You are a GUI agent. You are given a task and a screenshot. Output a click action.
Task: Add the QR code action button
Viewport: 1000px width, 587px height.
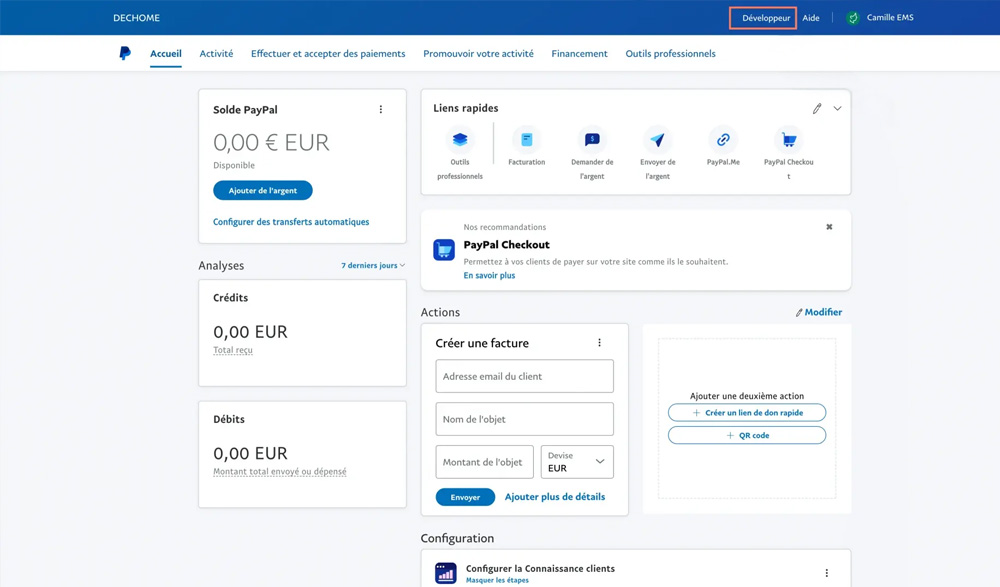(x=747, y=436)
